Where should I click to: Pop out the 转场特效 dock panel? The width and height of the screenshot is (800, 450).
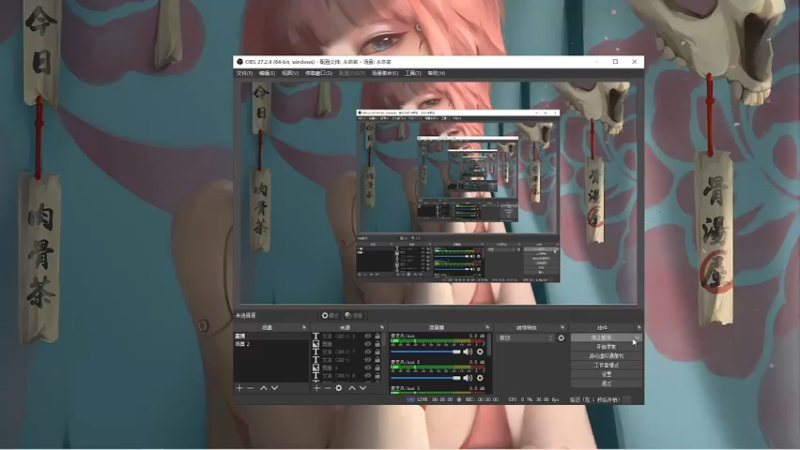pos(562,328)
